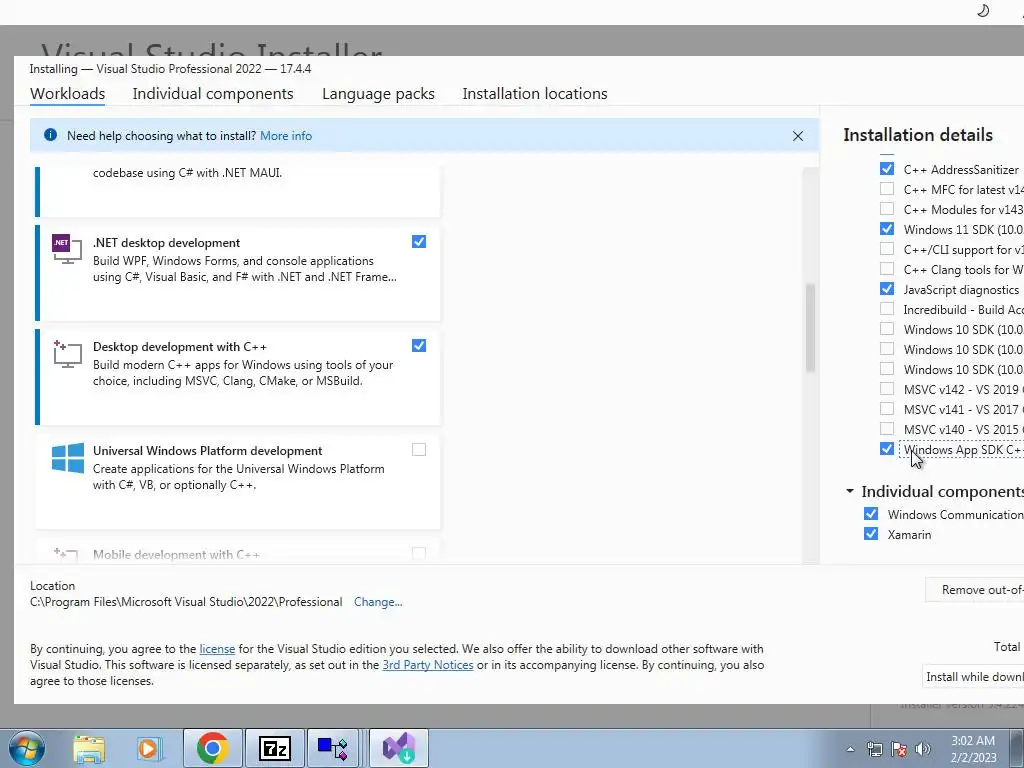The image size is (1024, 768).
Task: Switch to Workloads tab
Action: click(67, 93)
